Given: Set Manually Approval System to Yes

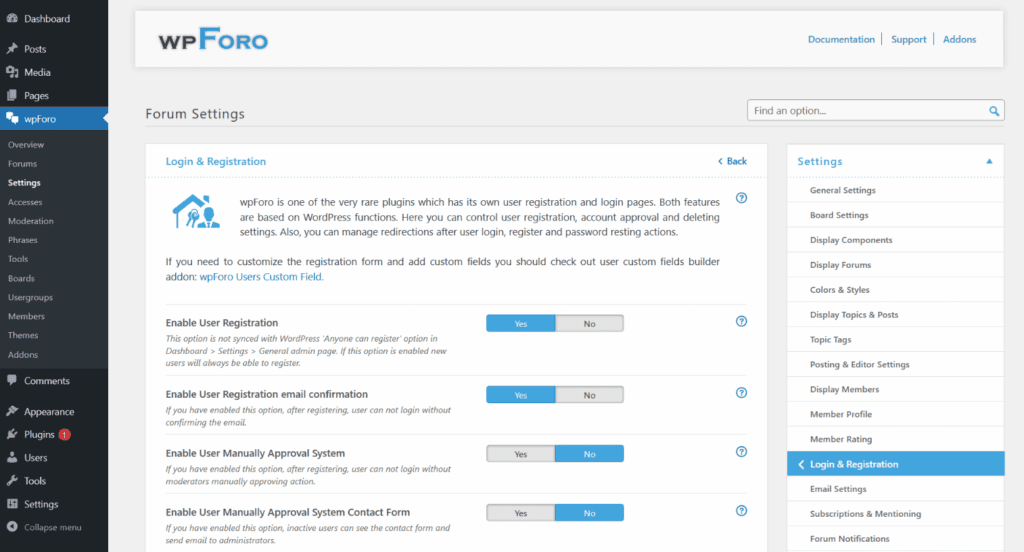Looking at the screenshot, I should point(520,454).
